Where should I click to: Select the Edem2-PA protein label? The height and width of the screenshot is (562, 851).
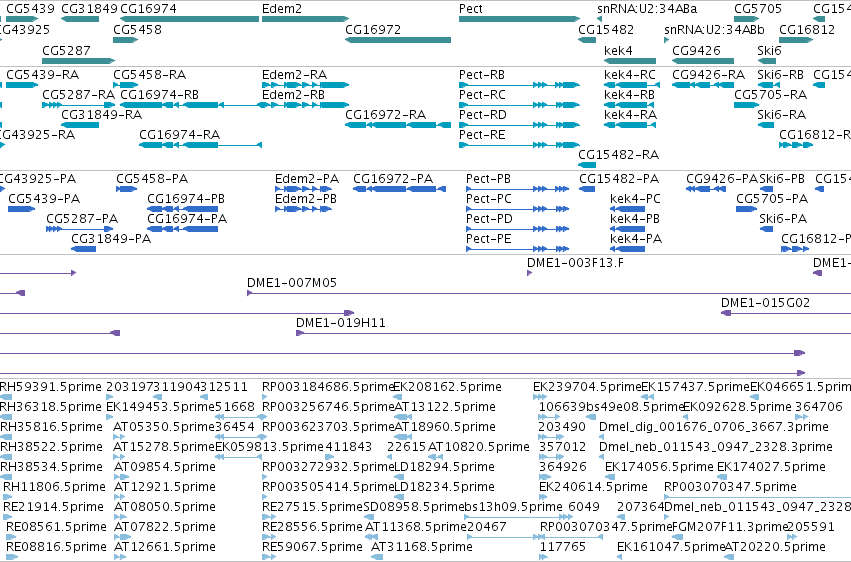pos(307,178)
